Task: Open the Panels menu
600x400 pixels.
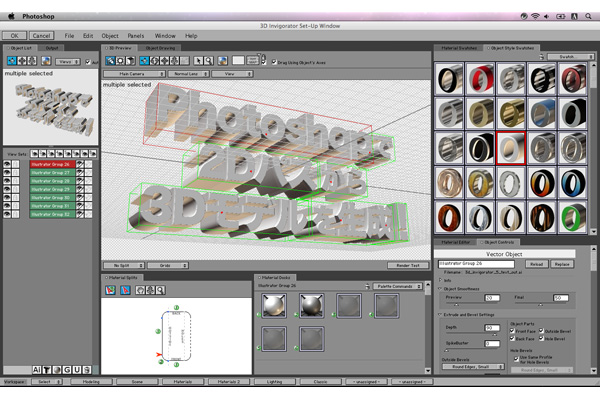Action: click(135, 35)
